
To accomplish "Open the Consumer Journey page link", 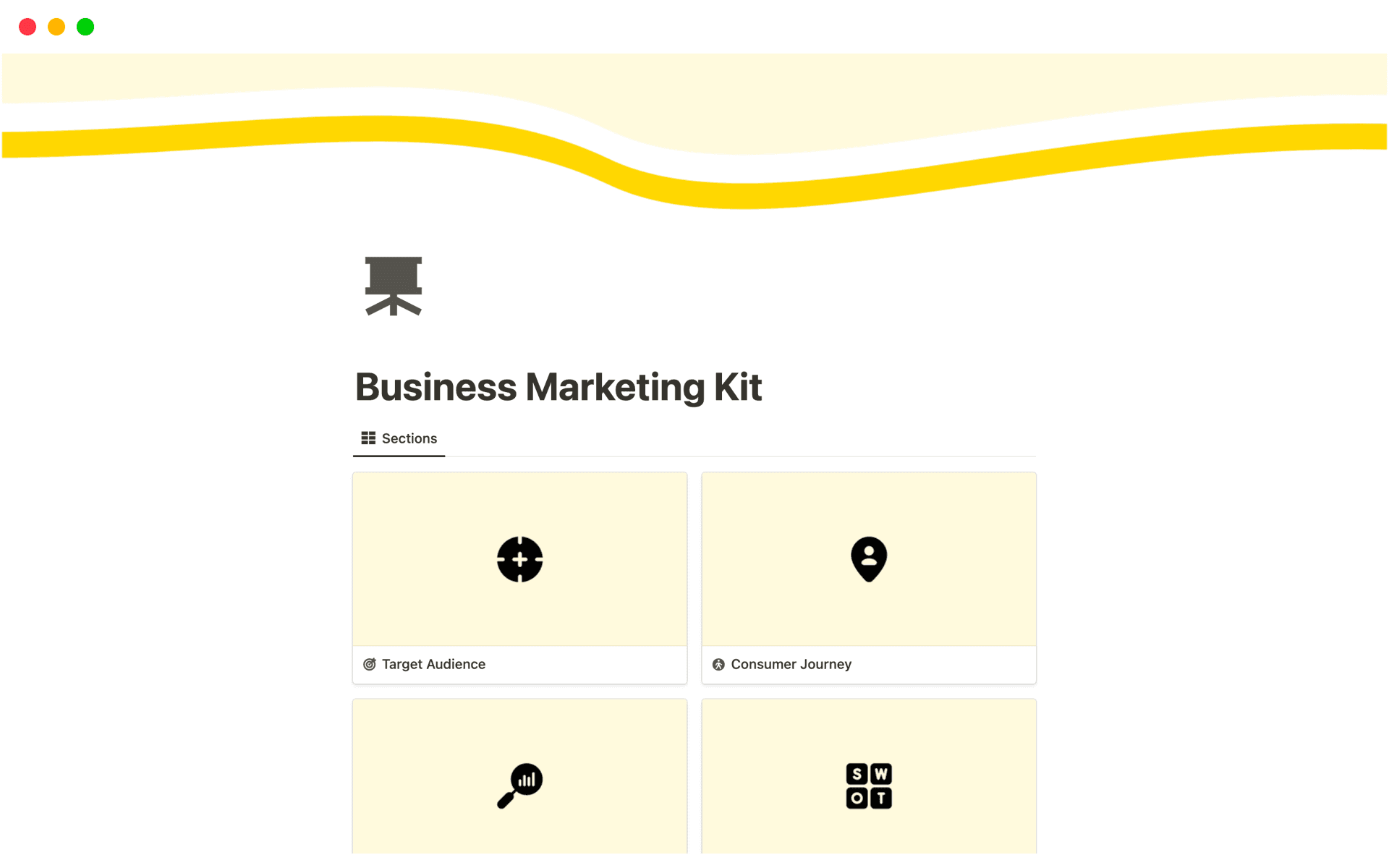I will tap(791, 664).
